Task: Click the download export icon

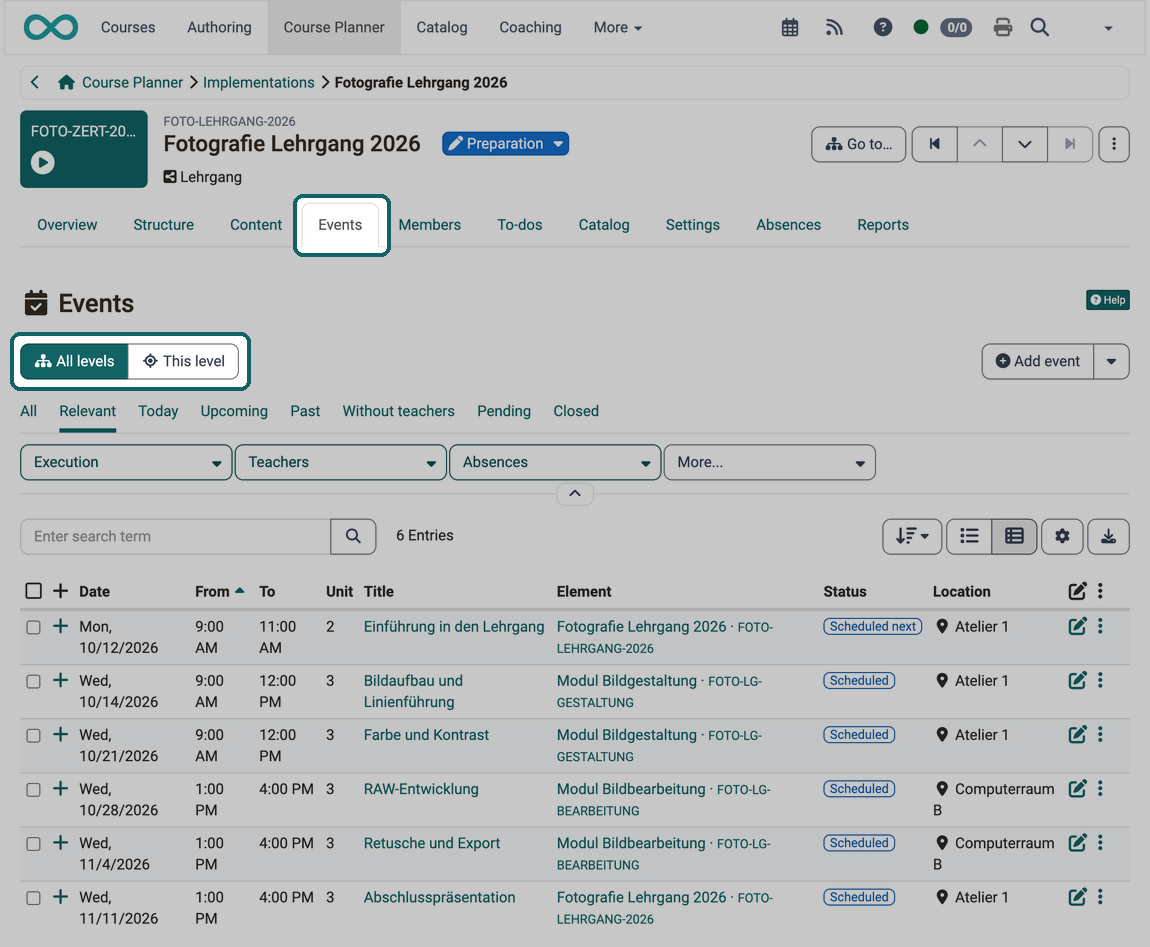Action: 1108,536
